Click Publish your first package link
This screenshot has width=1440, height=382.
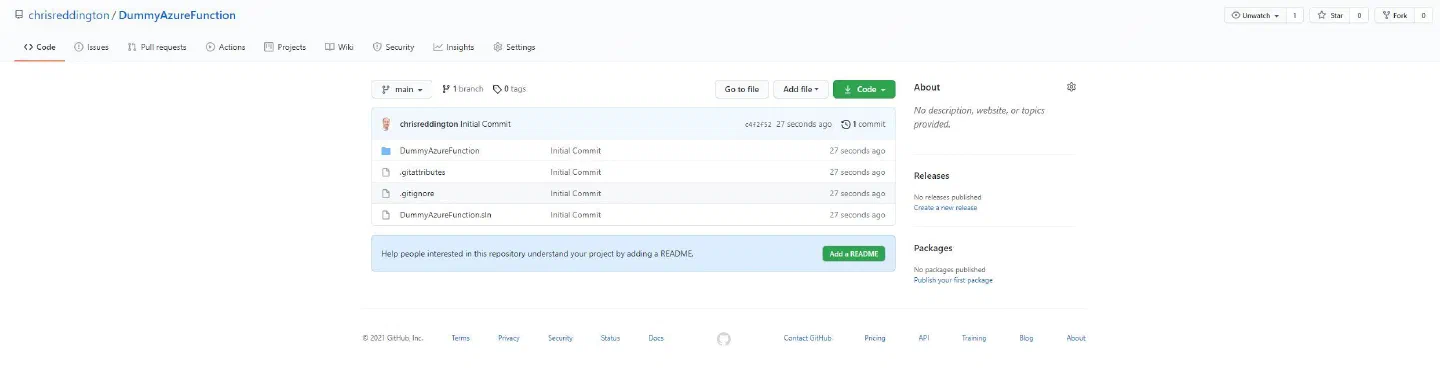tap(953, 280)
